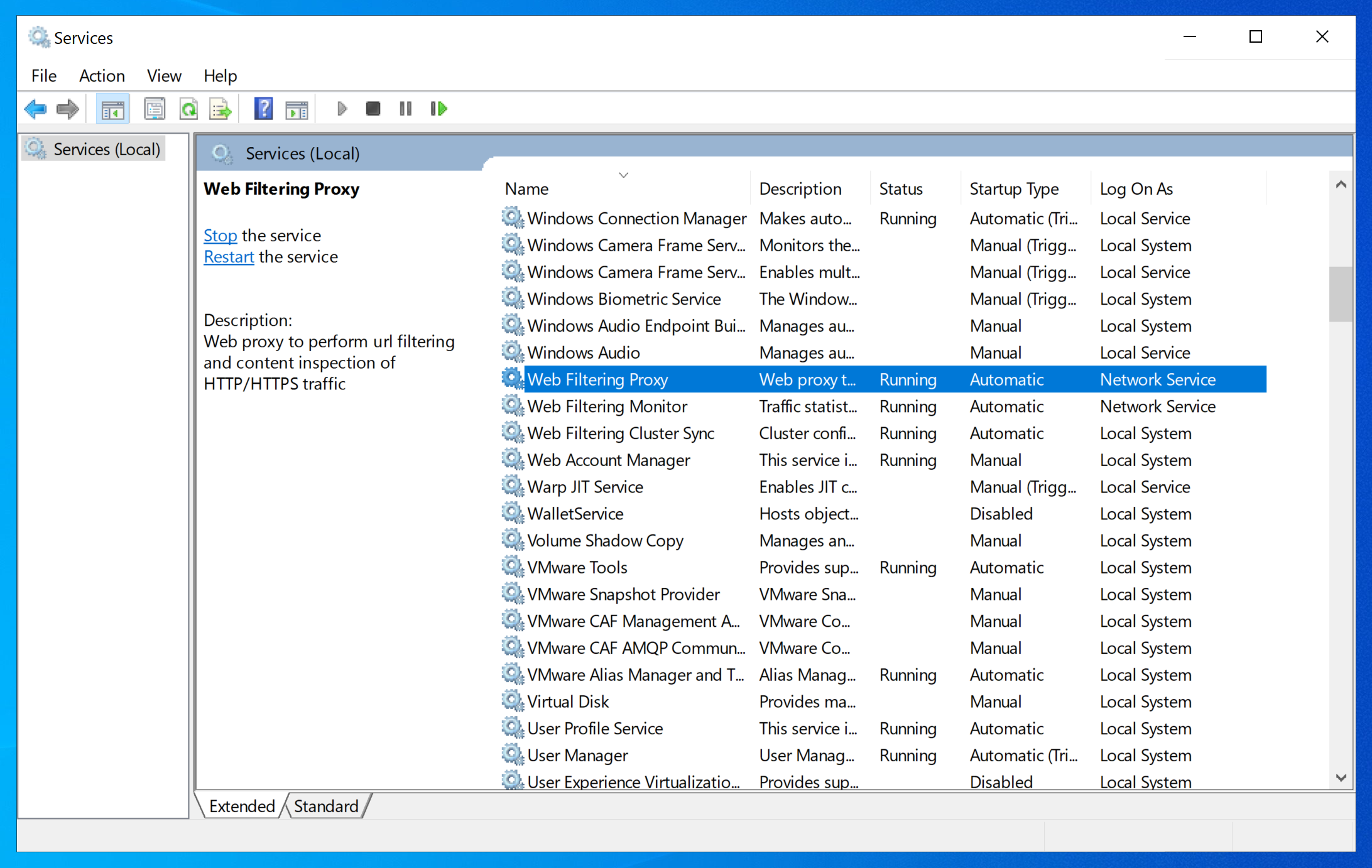Viewport: 1372px width, 868px height.
Task: Click the Forward arrow toolbar icon
Action: point(67,109)
